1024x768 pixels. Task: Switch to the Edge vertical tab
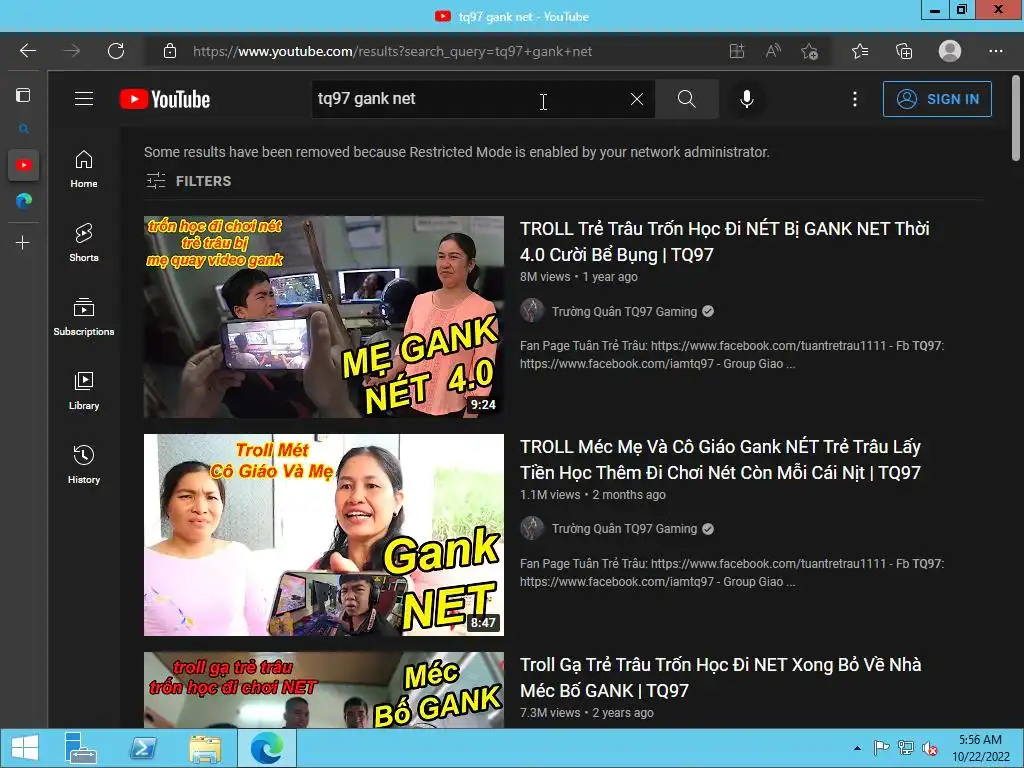(24, 201)
